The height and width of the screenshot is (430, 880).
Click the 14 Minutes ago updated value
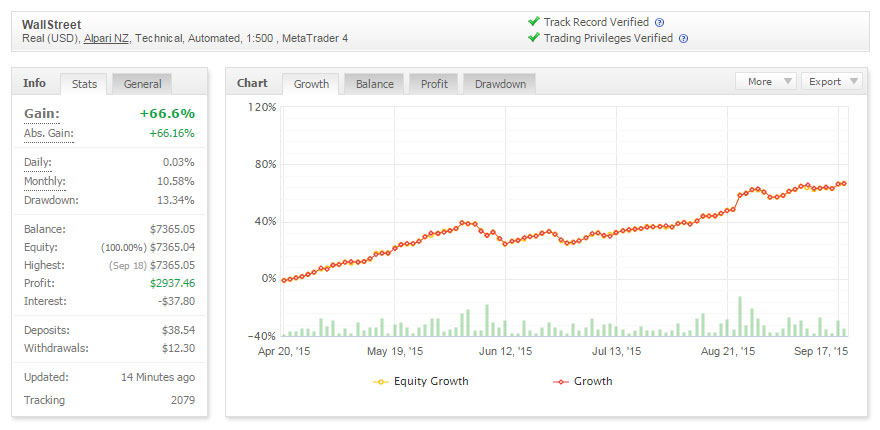(158, 377)
